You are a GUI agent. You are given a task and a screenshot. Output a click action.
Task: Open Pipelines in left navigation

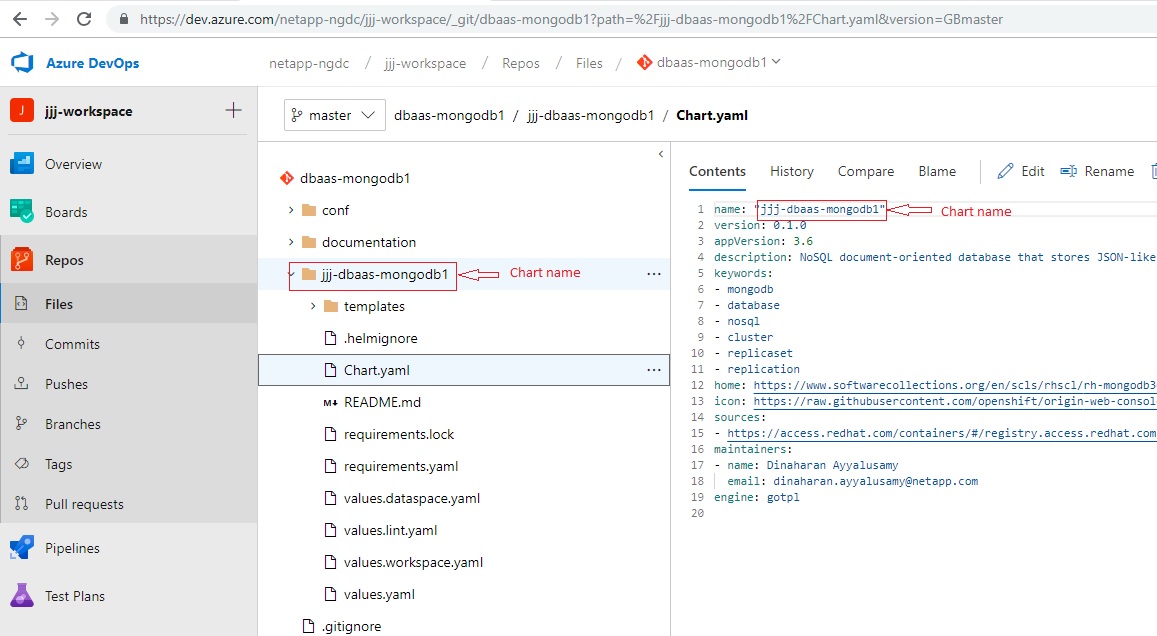point(72,548)
